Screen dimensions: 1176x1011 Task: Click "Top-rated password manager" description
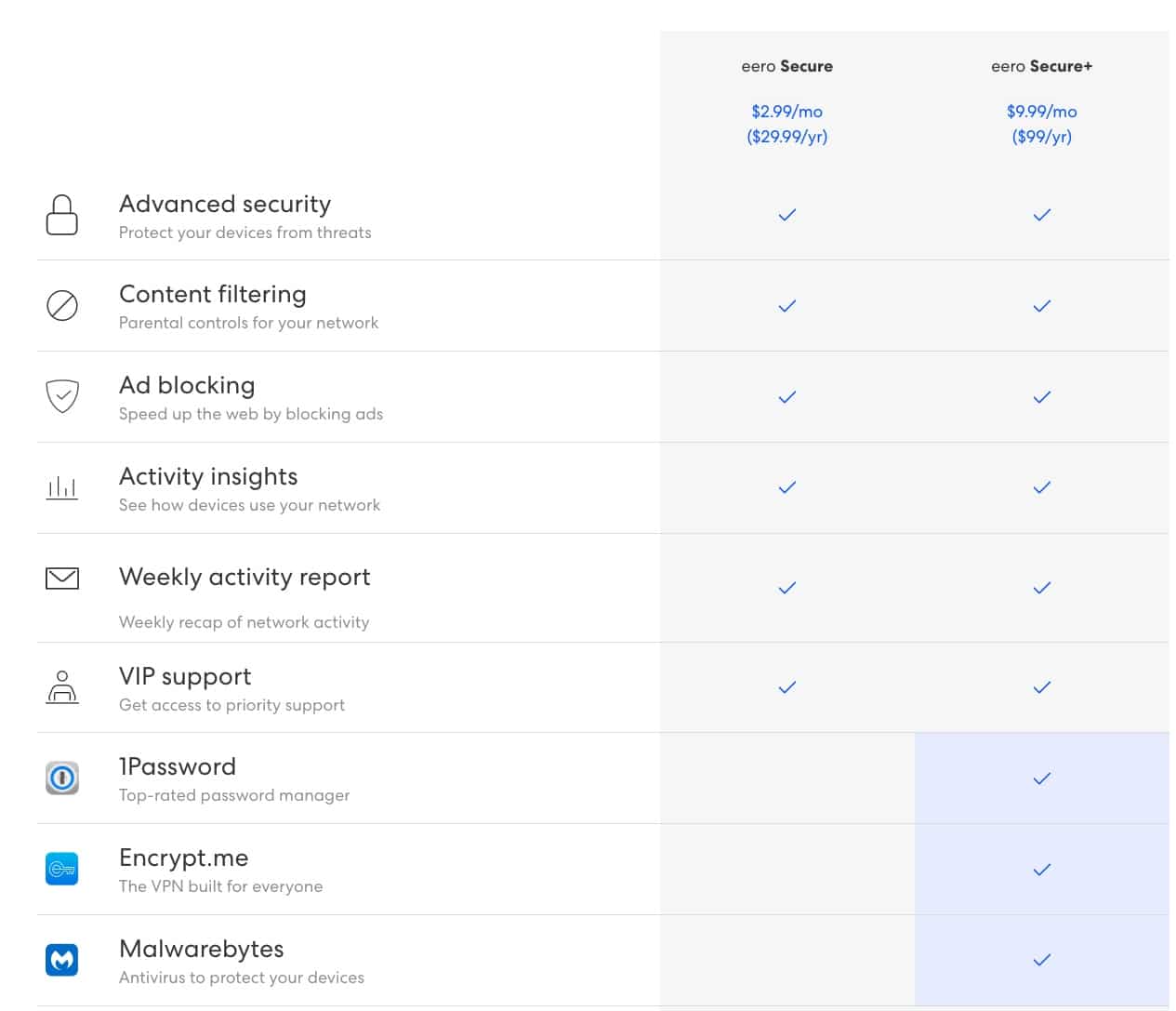[234, 795]
